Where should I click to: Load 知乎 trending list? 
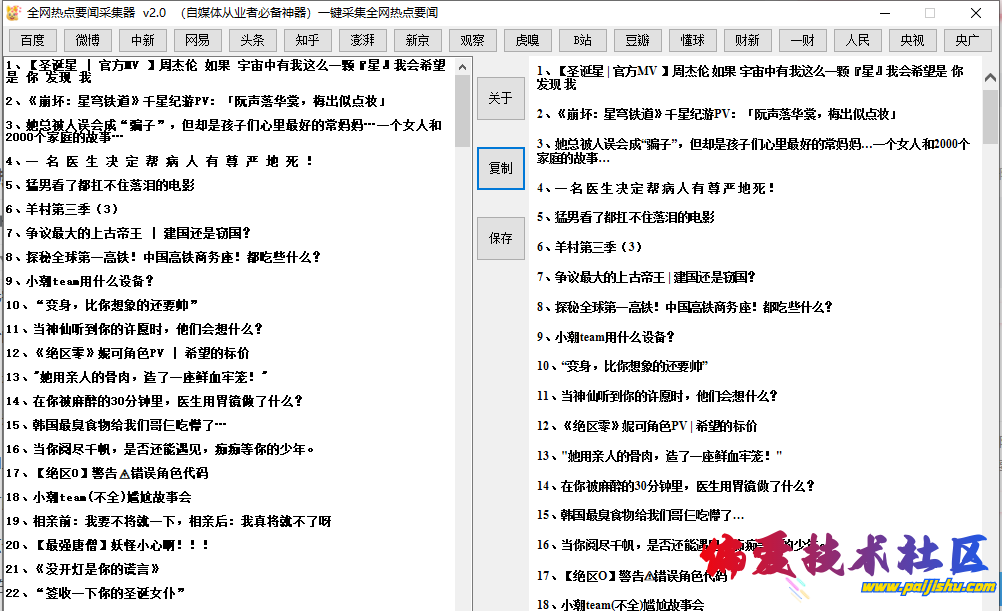point(307,40)
